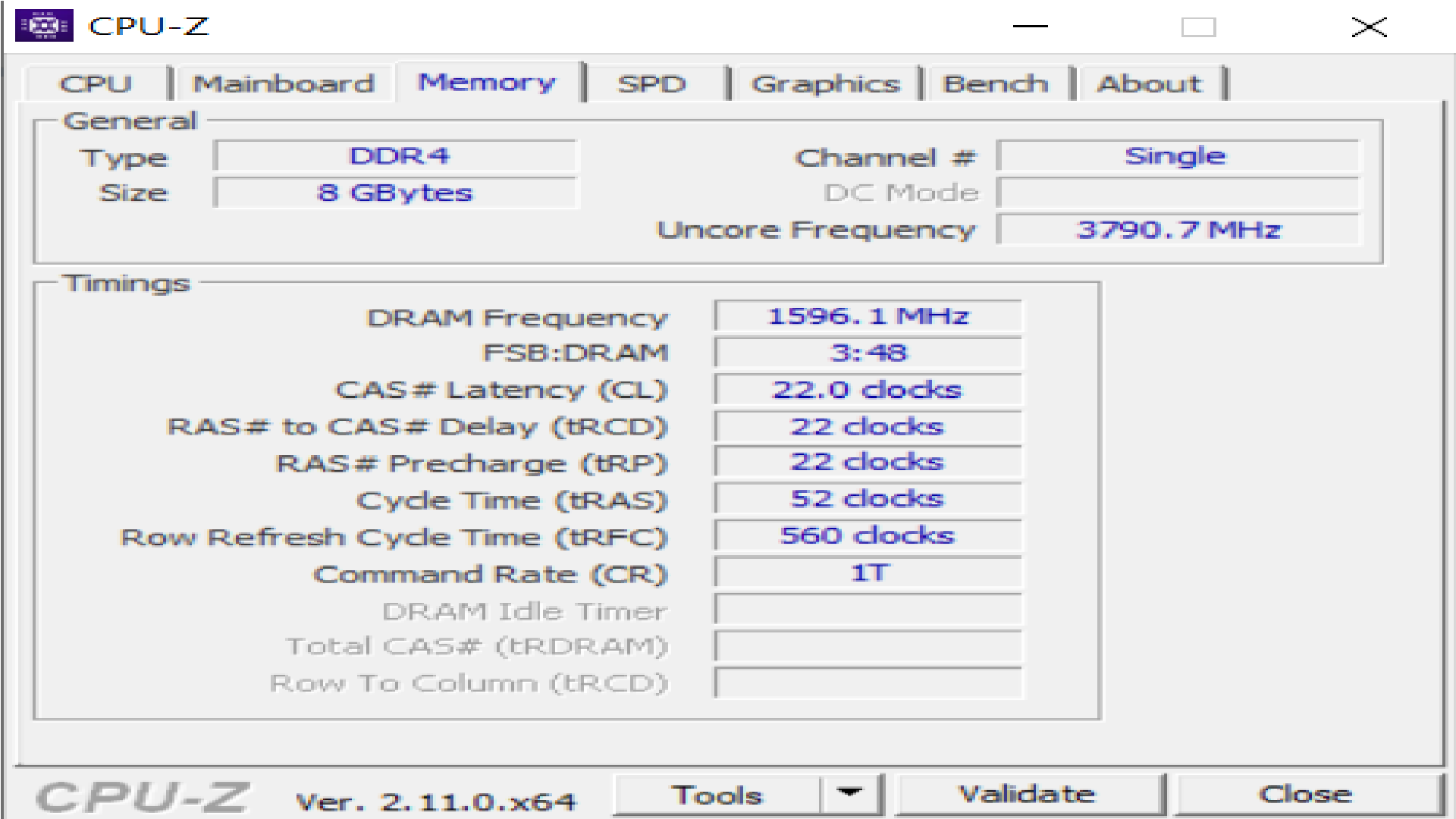The width and height of the screenshot is (1456, 819).
Task: Switch to the Graphics tab
Action: [825, 83]
